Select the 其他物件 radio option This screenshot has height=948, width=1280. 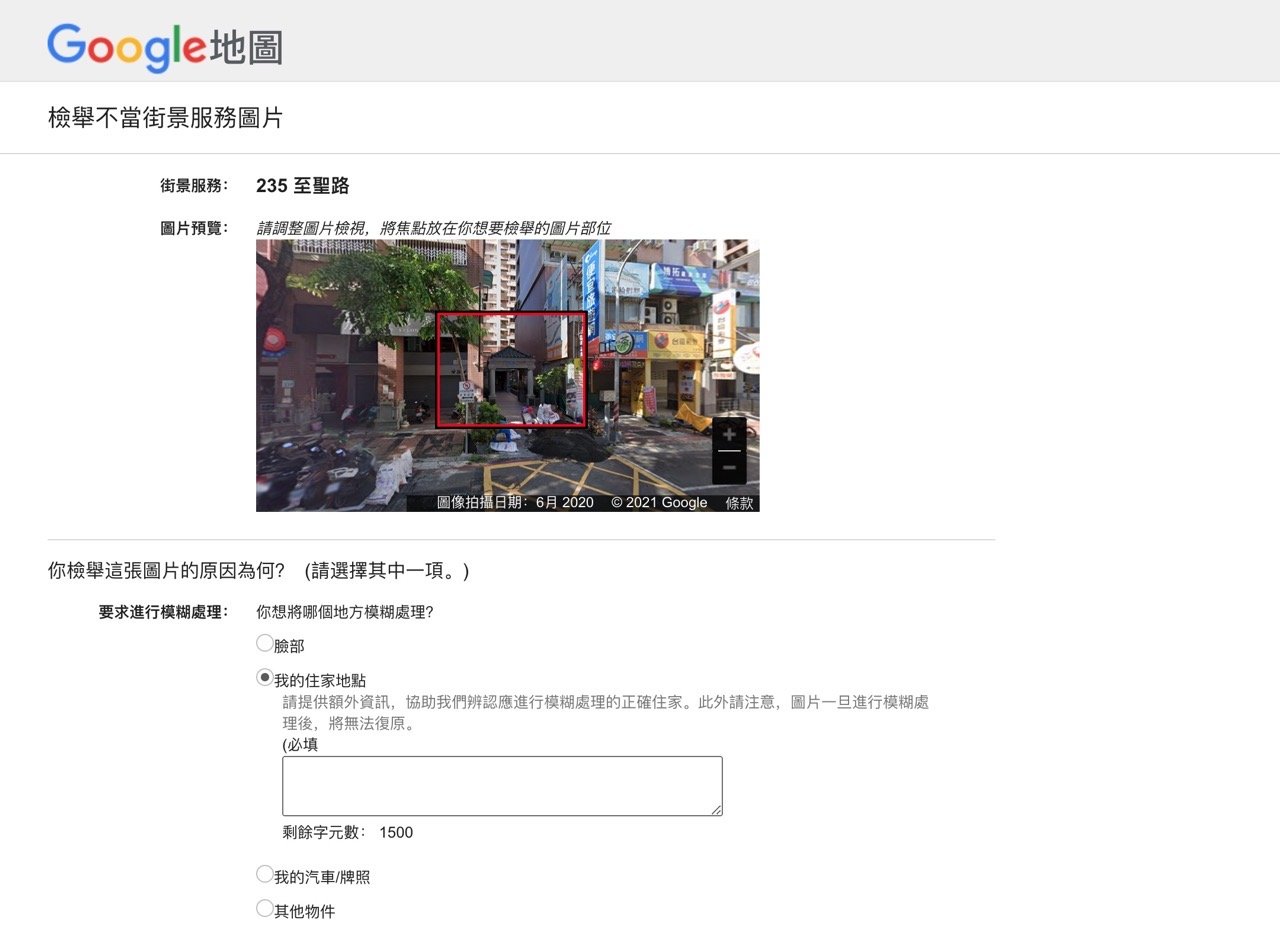tap(265, 908)
